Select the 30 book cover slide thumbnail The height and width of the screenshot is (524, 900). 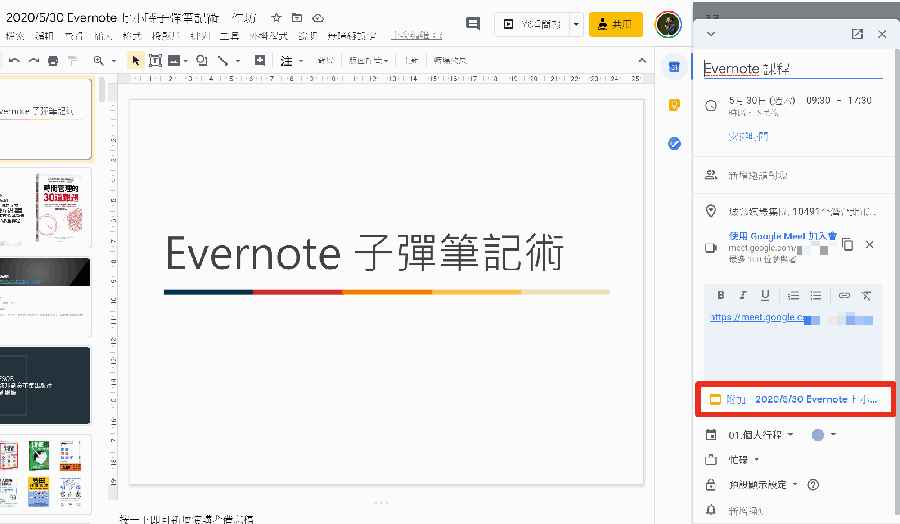pos(46,208)
